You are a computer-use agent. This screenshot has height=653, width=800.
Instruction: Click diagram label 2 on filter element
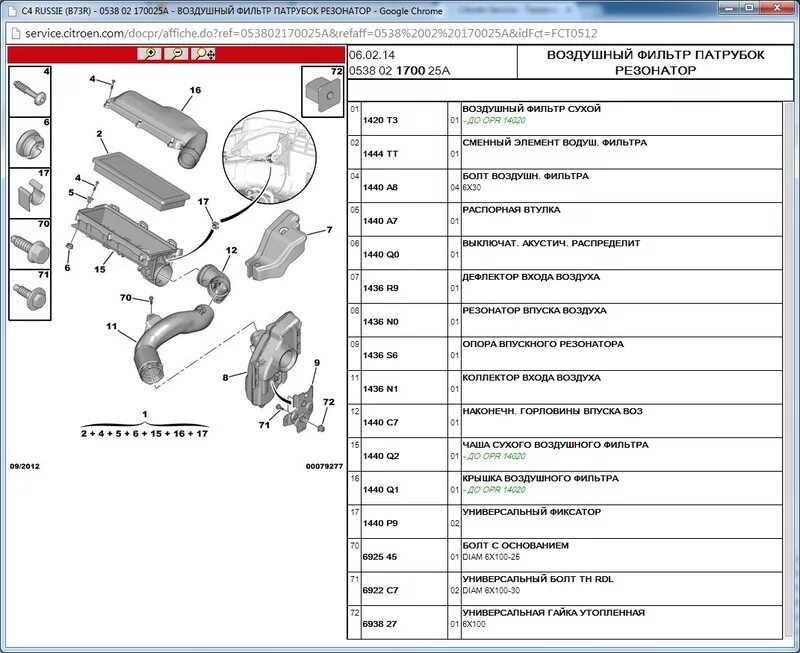coord(99,134)
